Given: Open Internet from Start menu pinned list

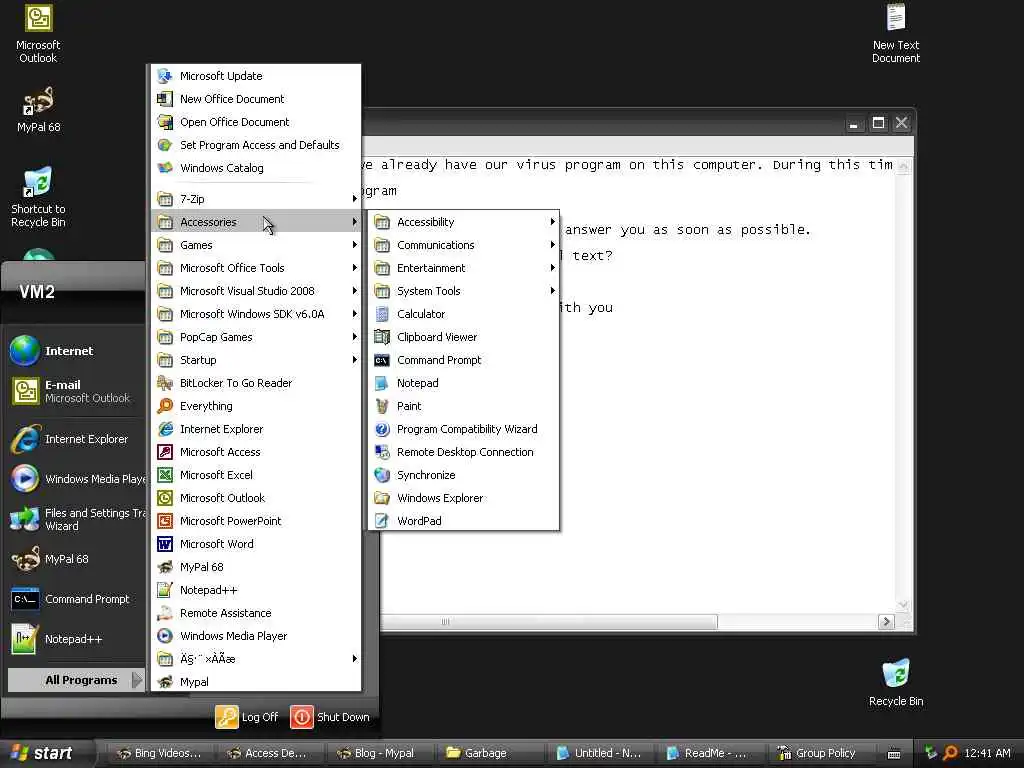Looking at the screenshot, I should point(76,351).
